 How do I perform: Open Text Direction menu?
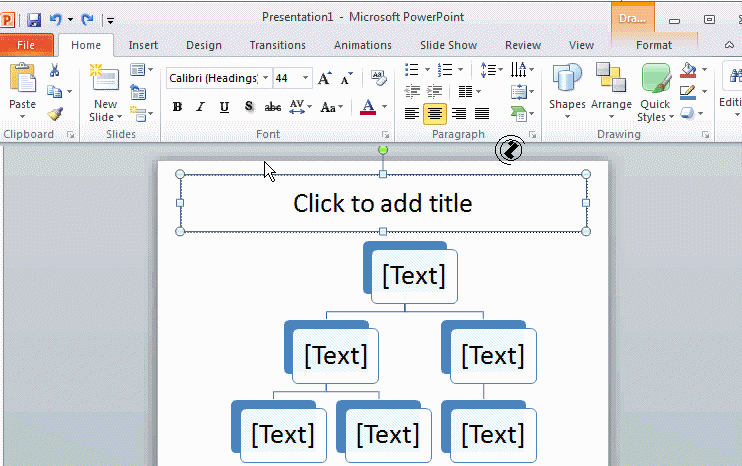point(522,70)
